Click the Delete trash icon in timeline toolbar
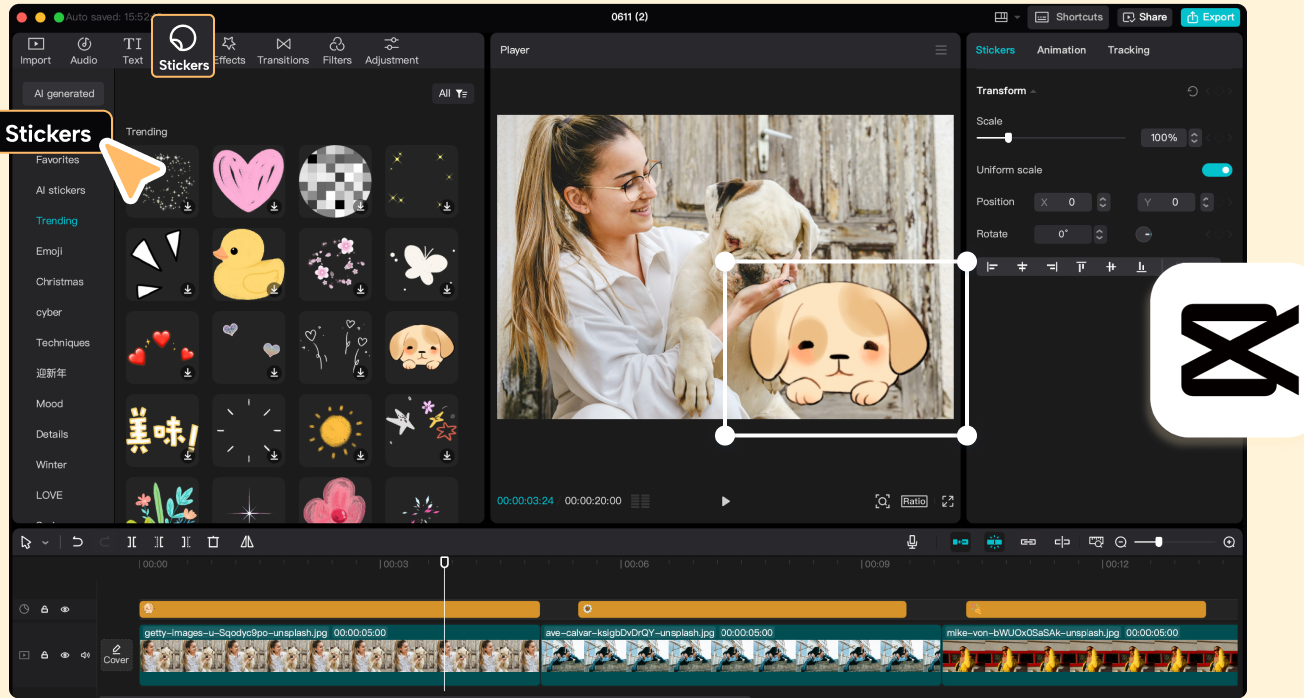 (x=213, y=542)
